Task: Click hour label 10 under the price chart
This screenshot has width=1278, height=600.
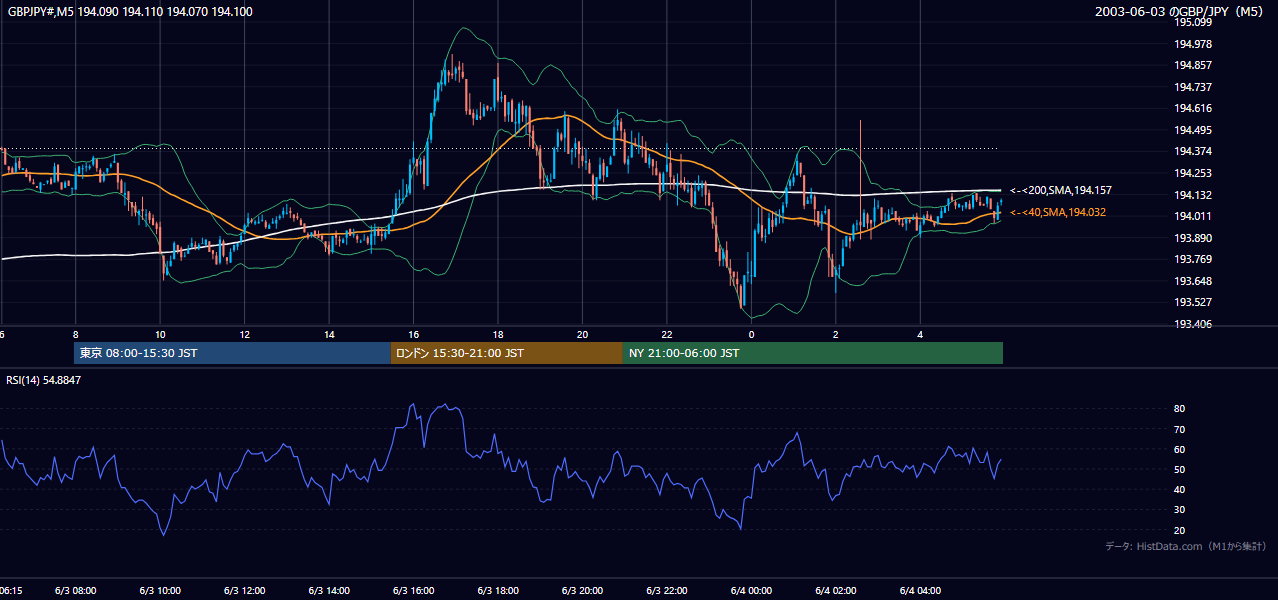Action: (160, 335)
